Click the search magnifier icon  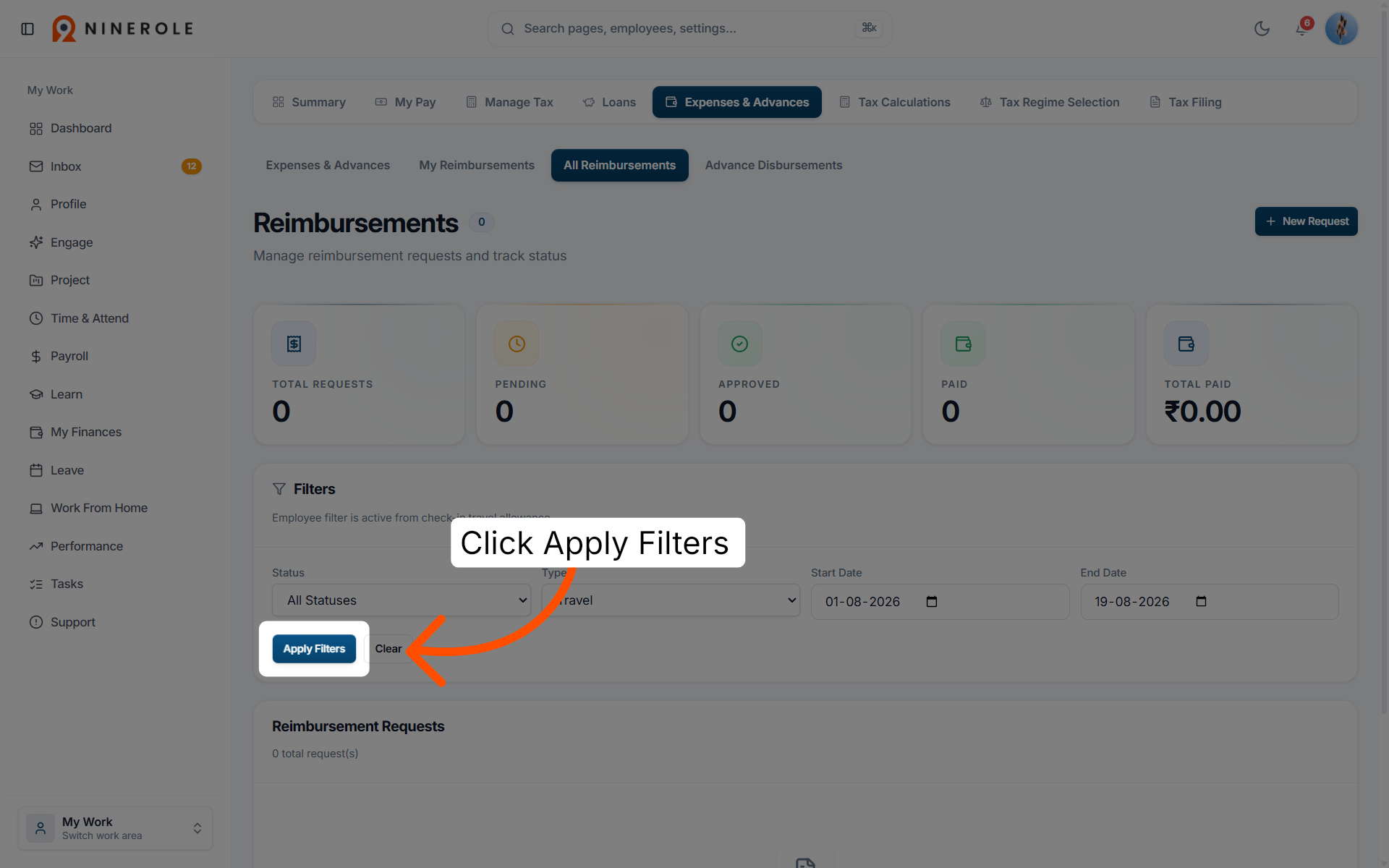[508, 29]
